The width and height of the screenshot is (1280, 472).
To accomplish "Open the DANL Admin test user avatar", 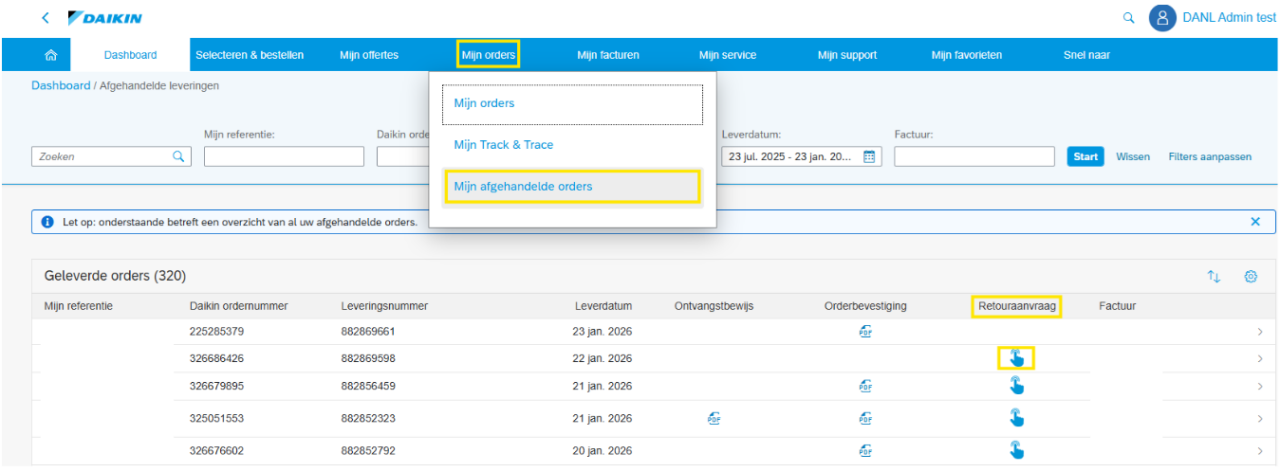I will (1162, 18).
